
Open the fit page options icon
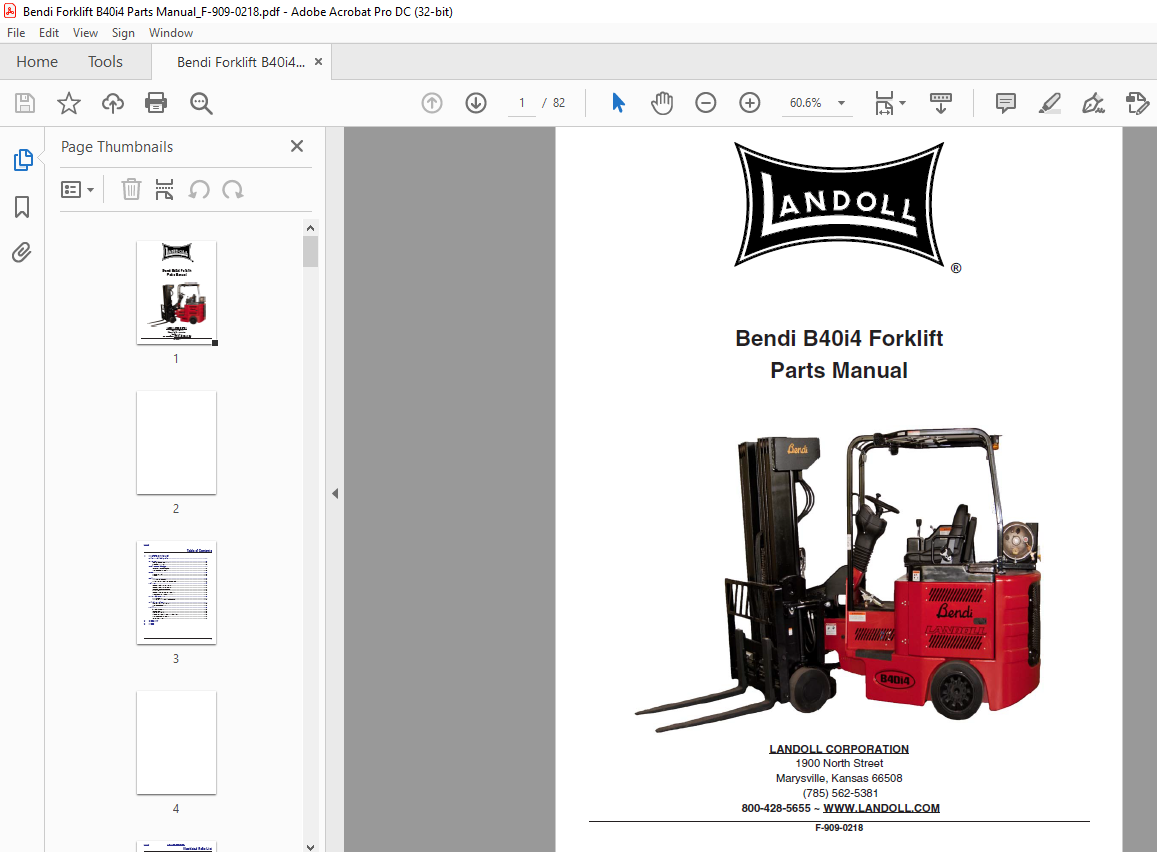click(889, 103)
